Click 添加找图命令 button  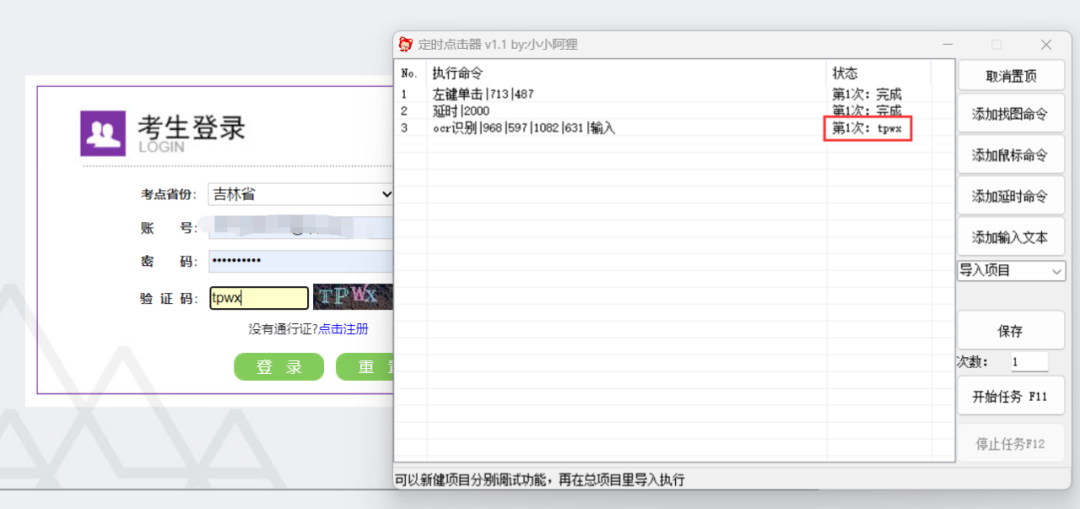tap(1010, 115)
